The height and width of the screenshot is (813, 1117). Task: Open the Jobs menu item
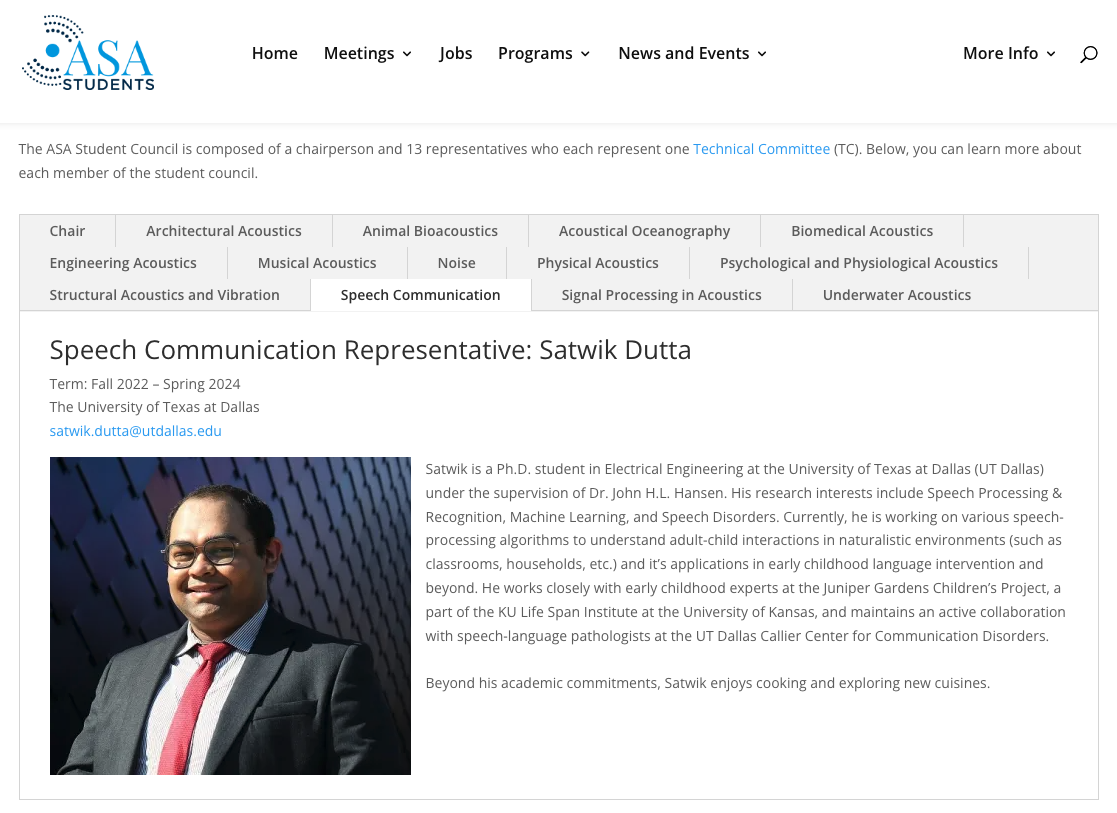[x=455, y=53]
